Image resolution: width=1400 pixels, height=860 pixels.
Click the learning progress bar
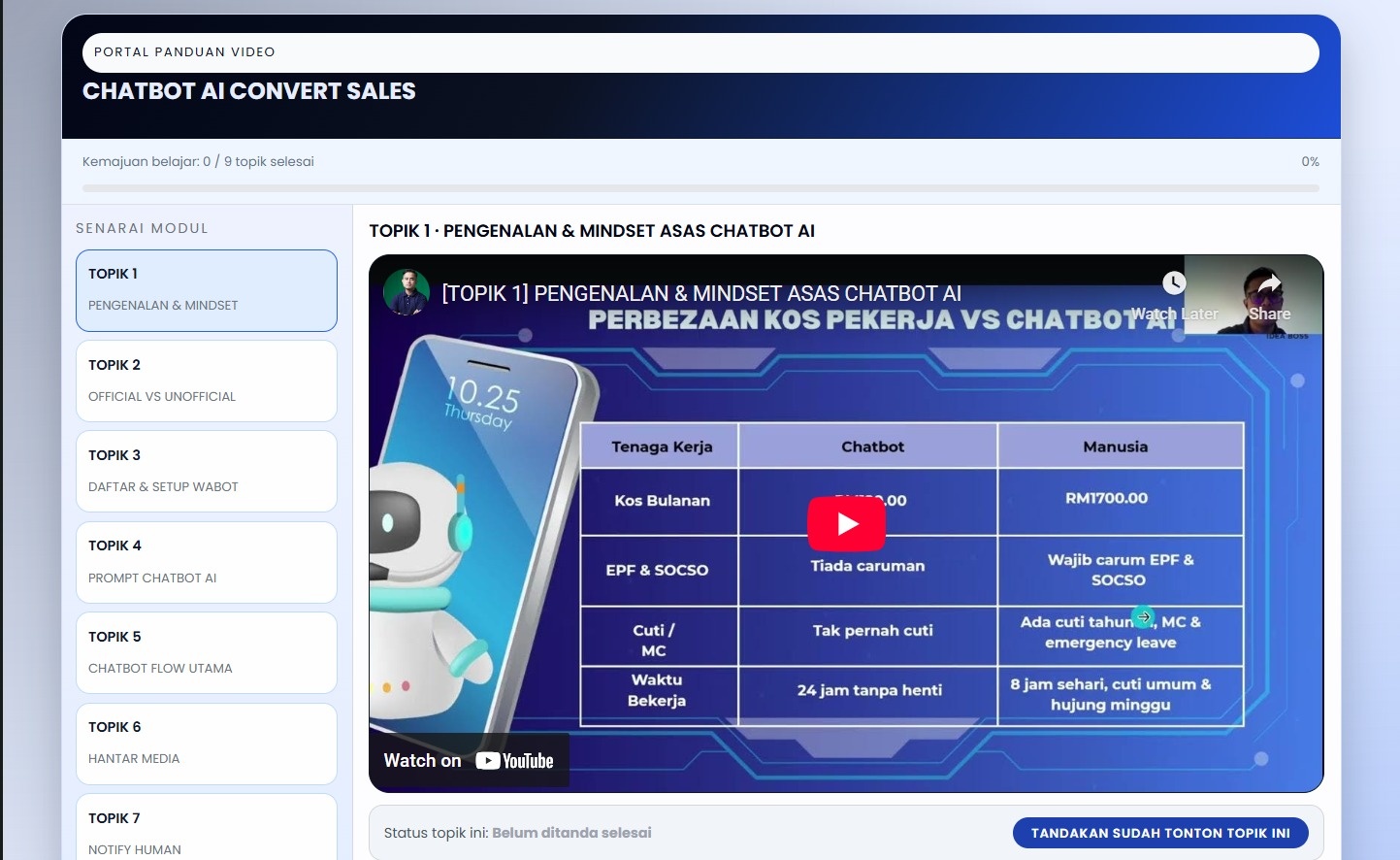click(700, 188)
